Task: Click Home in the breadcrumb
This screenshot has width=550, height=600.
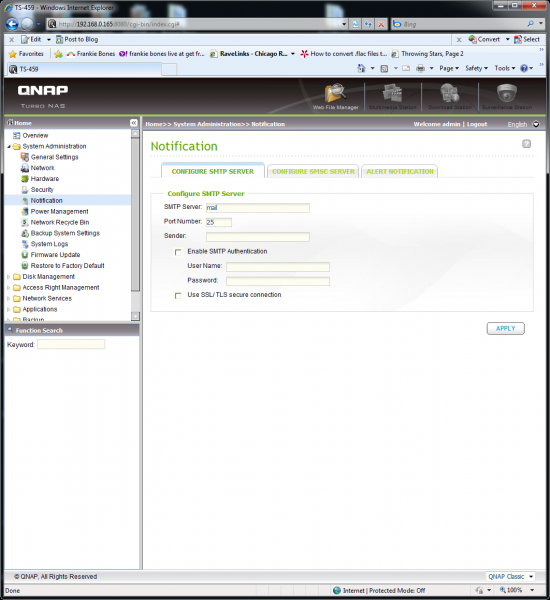Action: click(154, 124)
